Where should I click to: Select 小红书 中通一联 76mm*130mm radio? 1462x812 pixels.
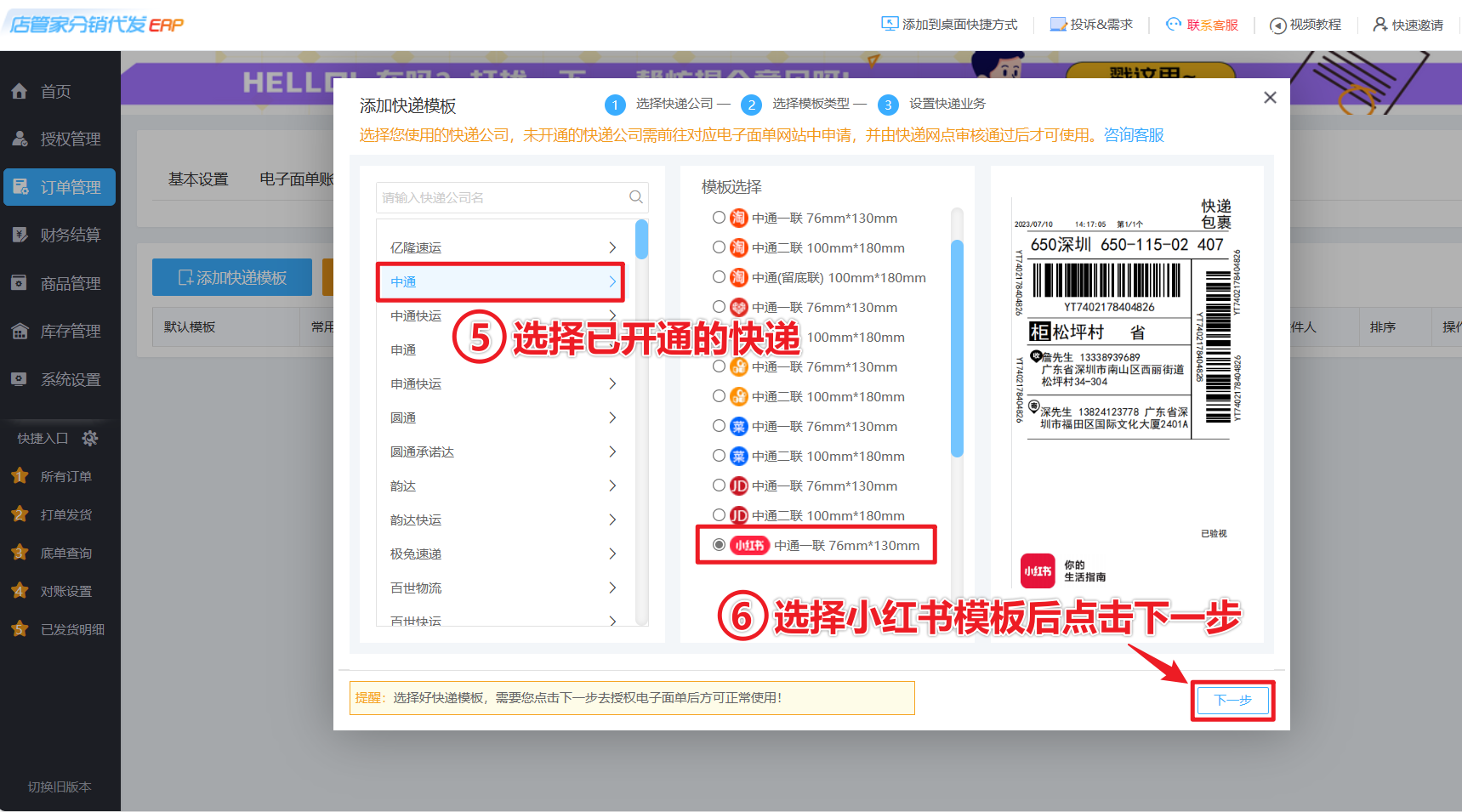point(719,545)
